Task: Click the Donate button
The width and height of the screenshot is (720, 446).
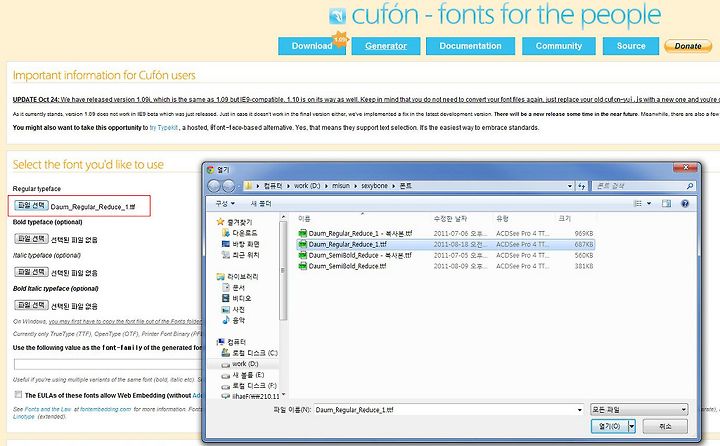Action: (688, 46)
